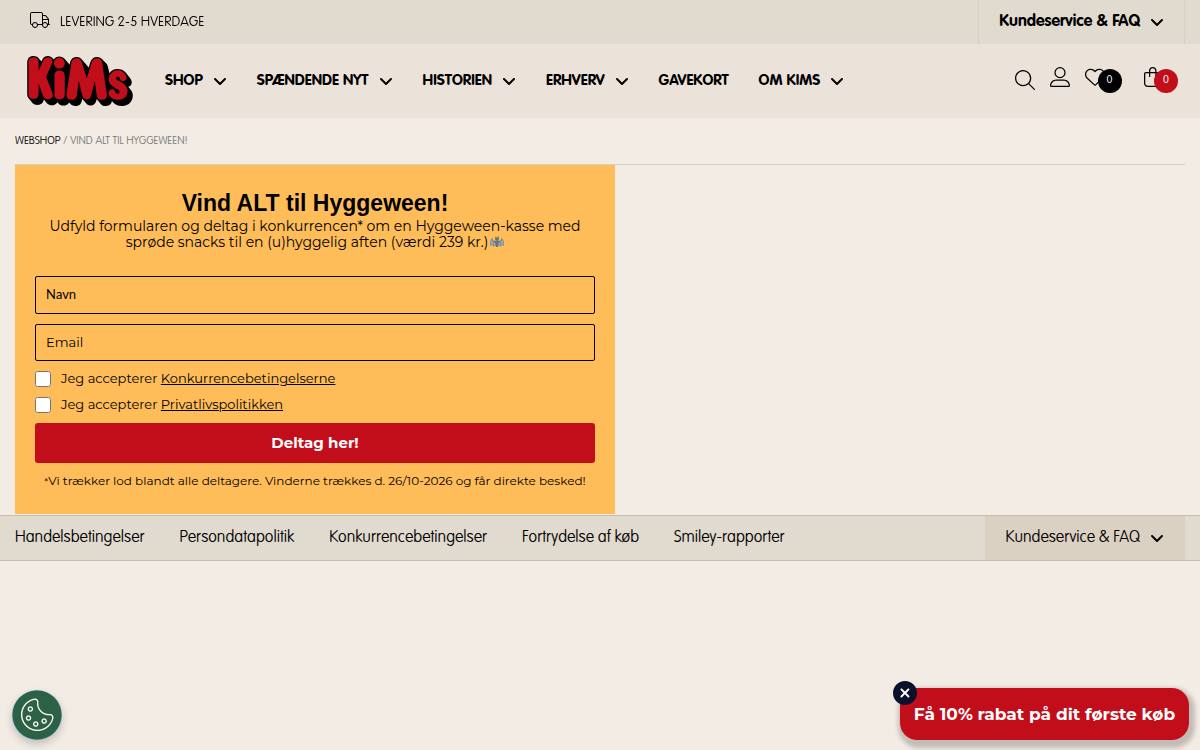
Task: Close the 10% rabat popup
Action: [905, 693]
